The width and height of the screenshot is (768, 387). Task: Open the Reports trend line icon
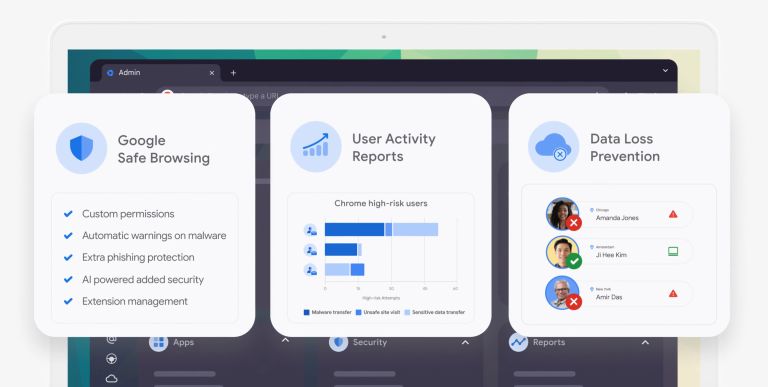coord(518,342)
